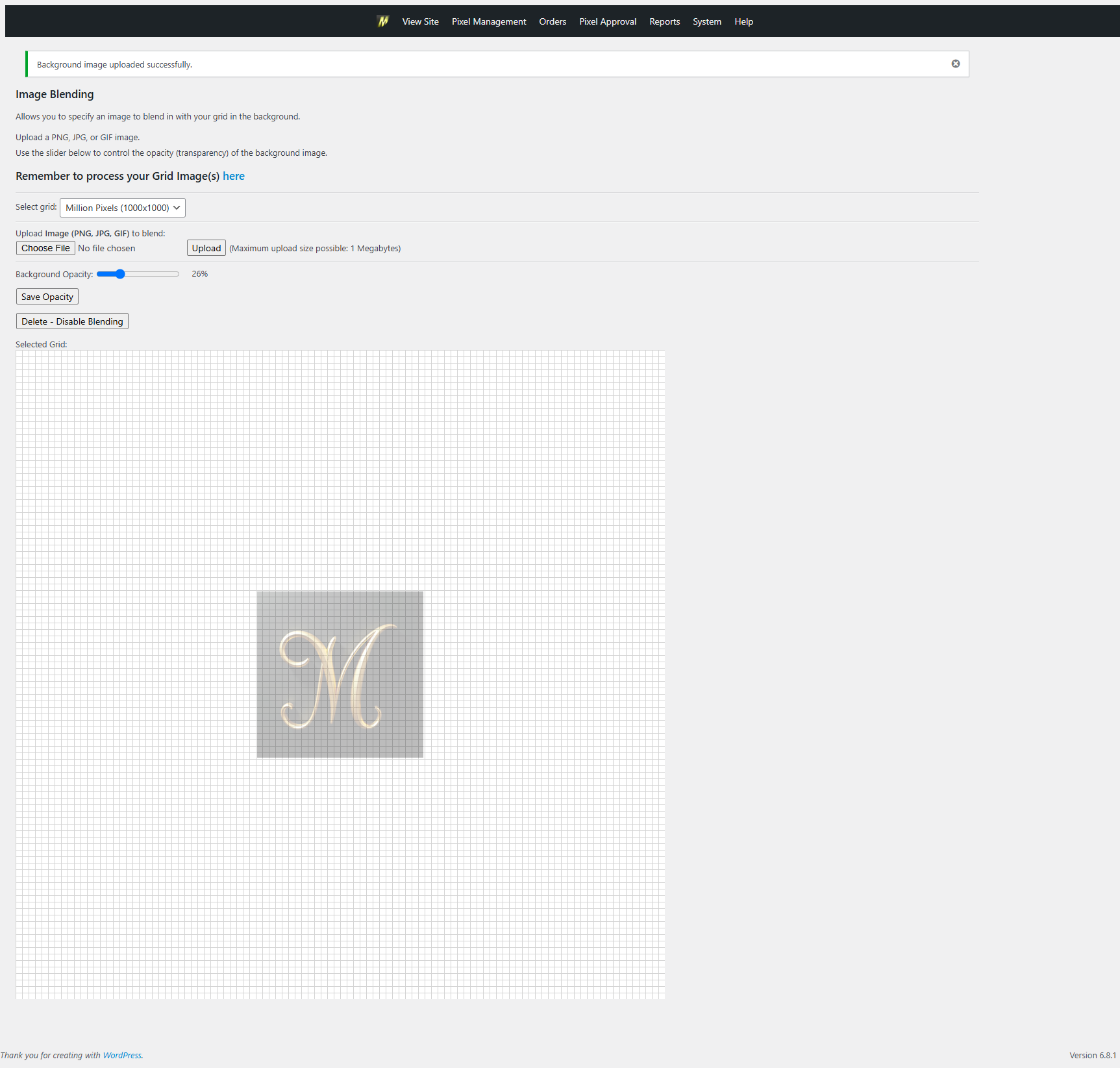Dismiss the upload success notification
The height and width of the screenshot is (1068, 1120).
click(x=955, y=63)
